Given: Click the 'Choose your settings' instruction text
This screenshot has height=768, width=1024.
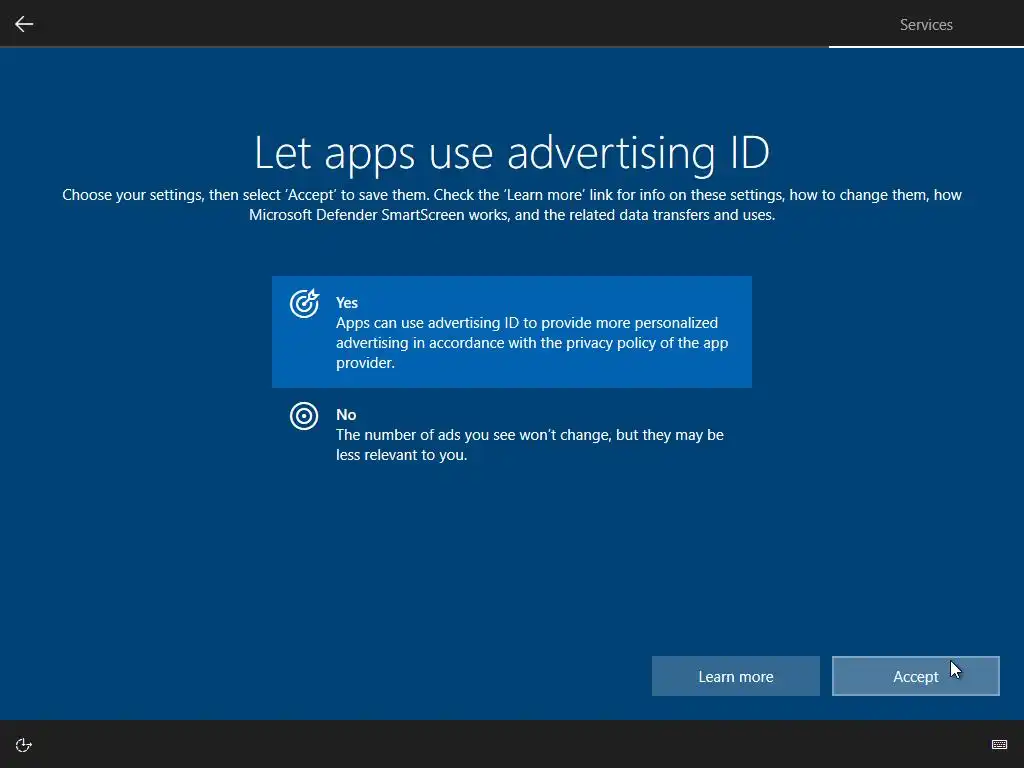Looking at the screenshot, I should point(512,204).
